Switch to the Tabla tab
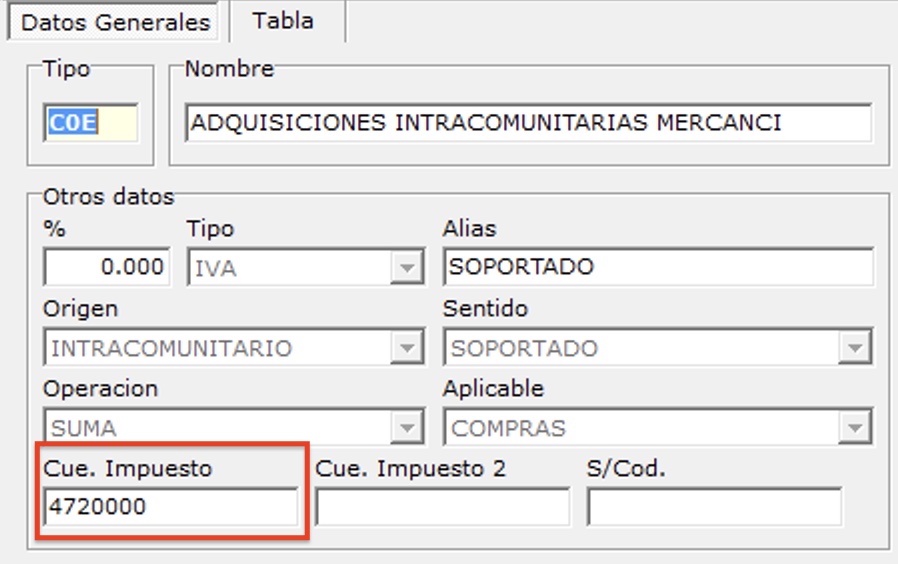 283,21
